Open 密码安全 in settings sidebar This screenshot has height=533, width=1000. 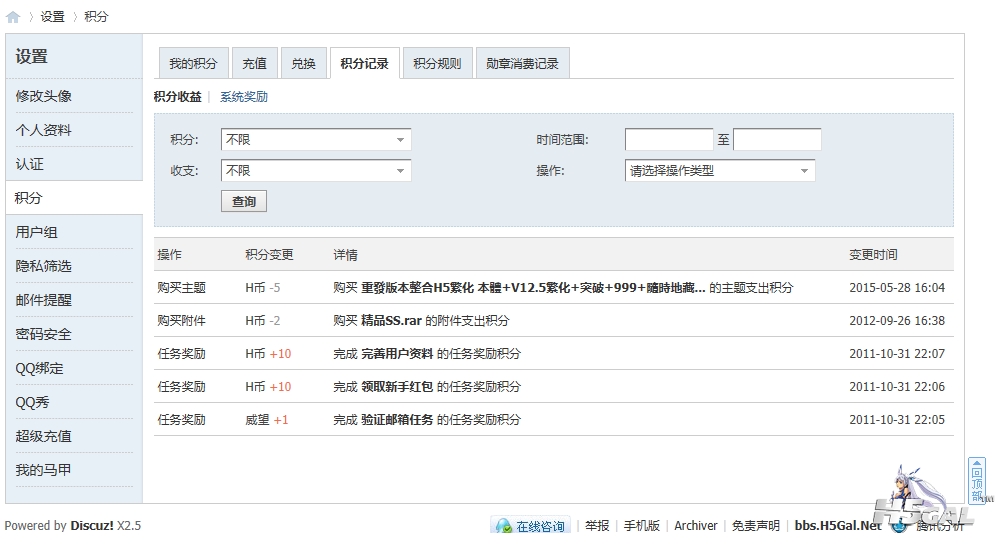click(44, 334)
